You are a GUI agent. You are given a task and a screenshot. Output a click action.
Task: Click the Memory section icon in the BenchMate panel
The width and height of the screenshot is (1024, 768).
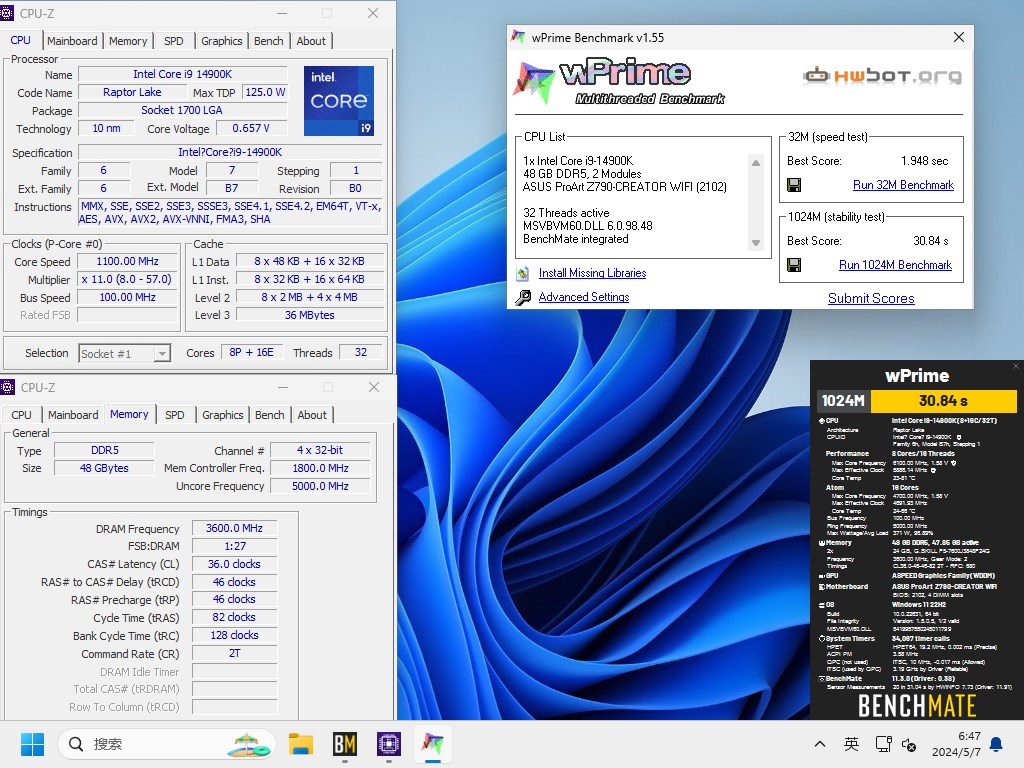(822, 543)
